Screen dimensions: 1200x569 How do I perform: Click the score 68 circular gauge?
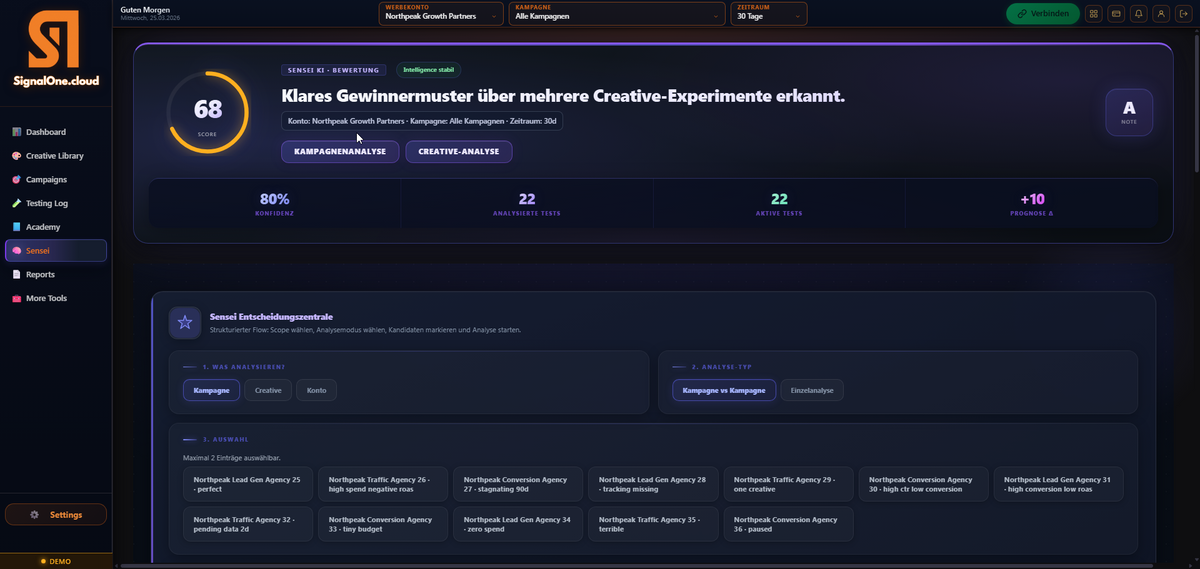coord(208,111)
